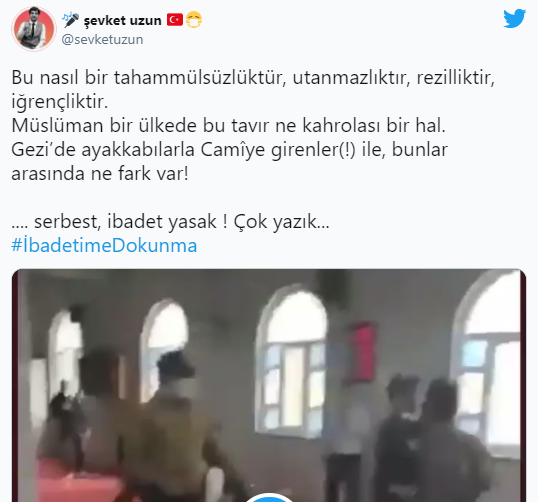Click the Turkish flag emoji
This screenshot has height=502, width=538.
175,20
